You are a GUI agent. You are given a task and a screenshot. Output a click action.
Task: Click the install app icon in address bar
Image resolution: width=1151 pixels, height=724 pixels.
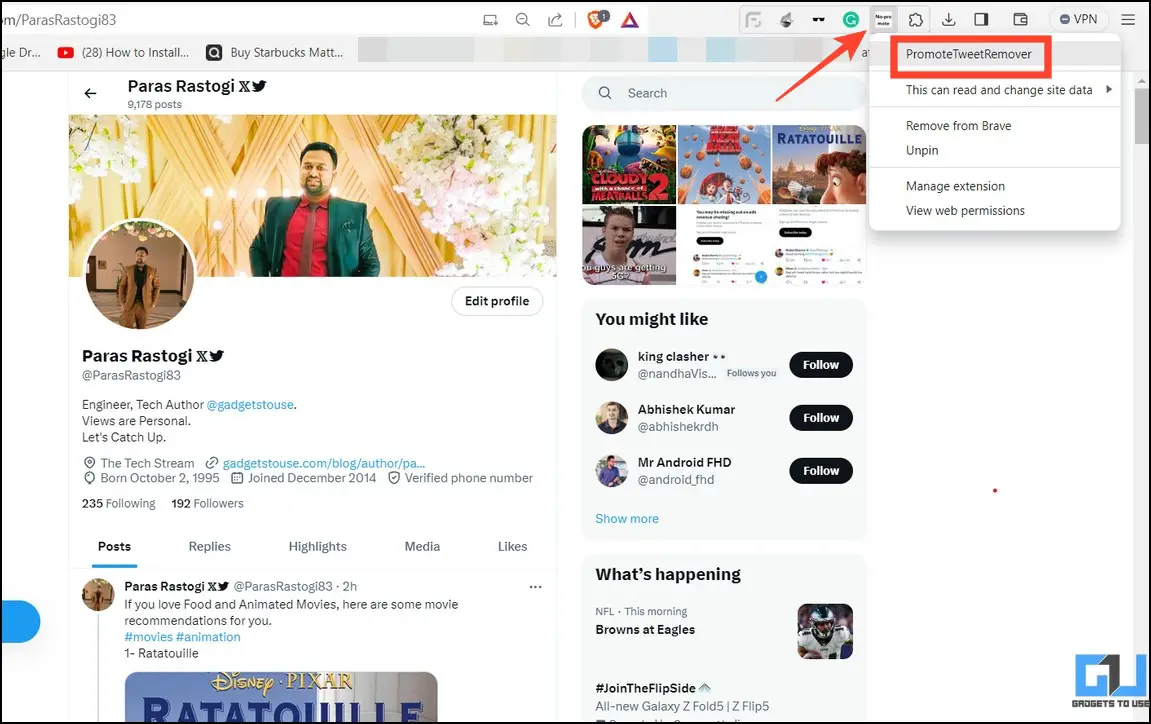tap(490, 20)
